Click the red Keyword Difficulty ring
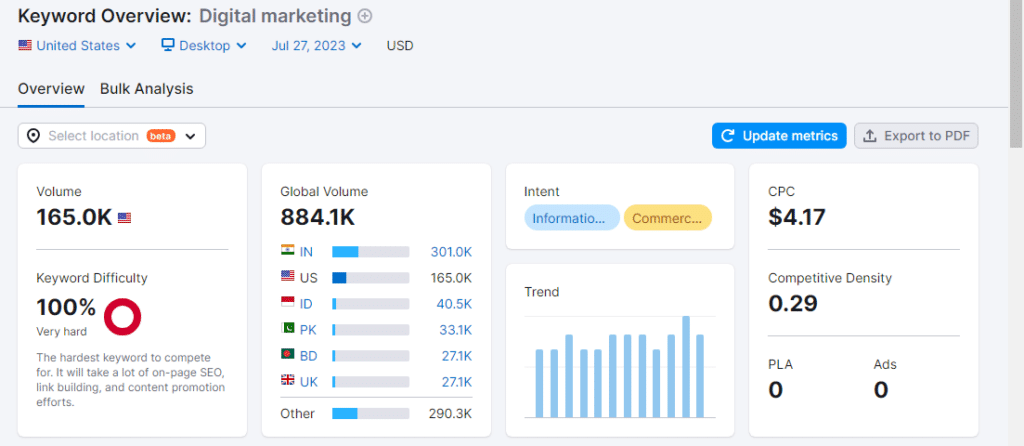 tap(122, 316)
